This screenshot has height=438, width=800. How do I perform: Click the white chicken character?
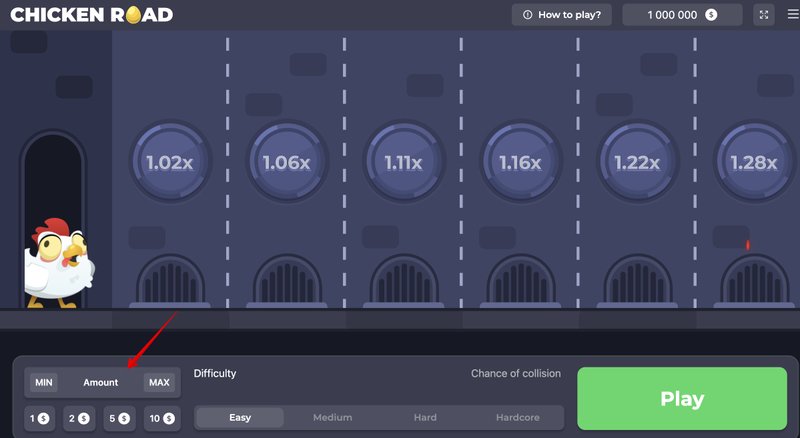coord(55,262)
